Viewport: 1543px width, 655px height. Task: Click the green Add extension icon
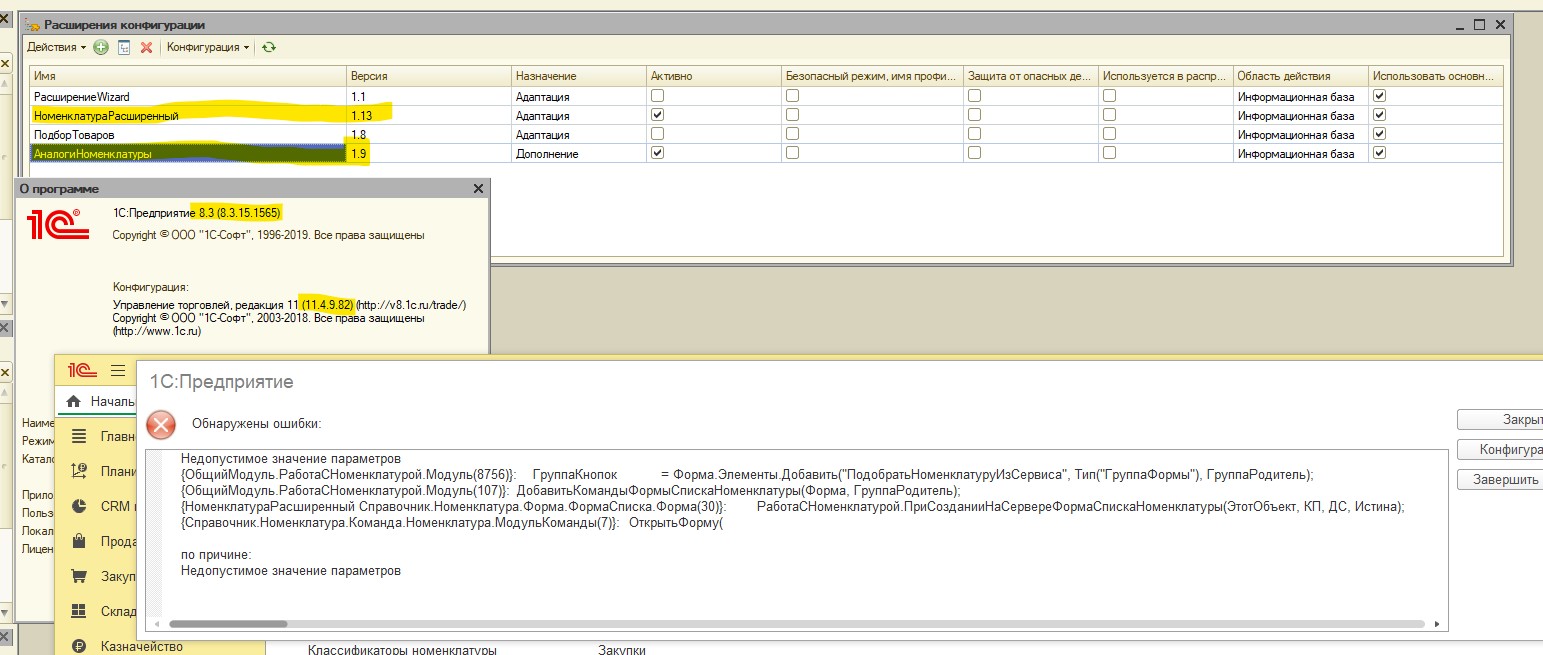(x=101, y=47)
